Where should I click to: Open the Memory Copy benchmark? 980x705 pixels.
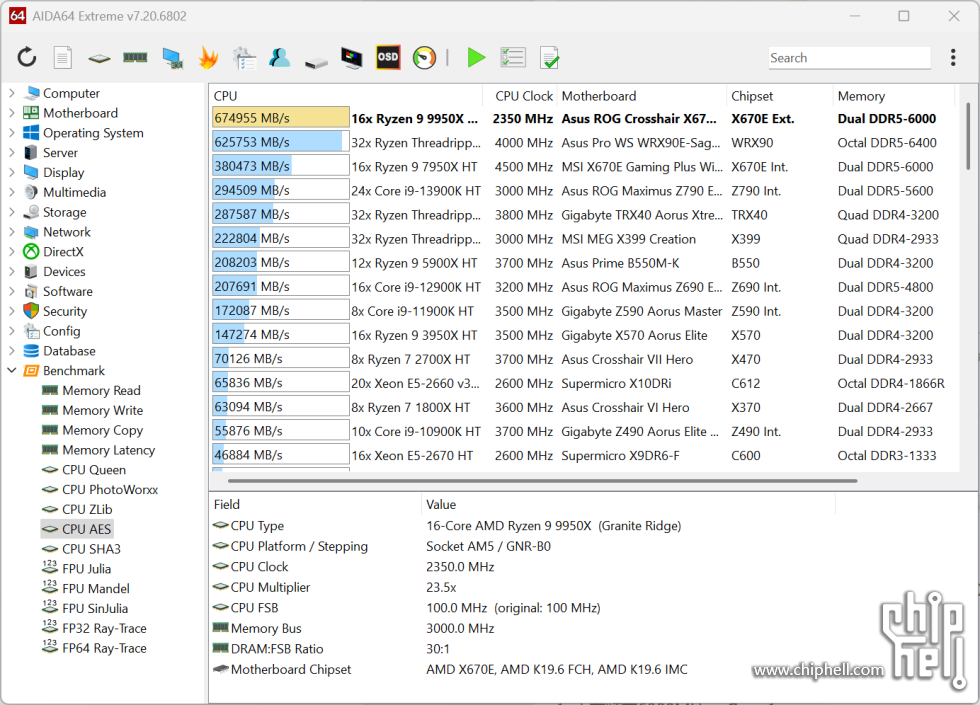(102, 430)
